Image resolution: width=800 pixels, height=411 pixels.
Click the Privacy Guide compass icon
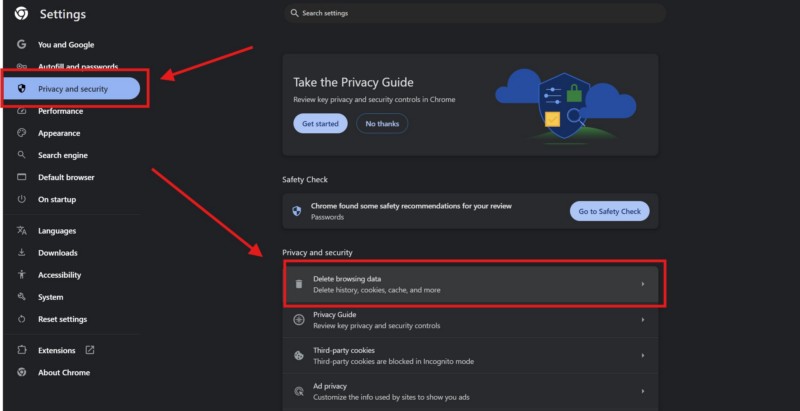pyautogui.click(x=298, y=320)
